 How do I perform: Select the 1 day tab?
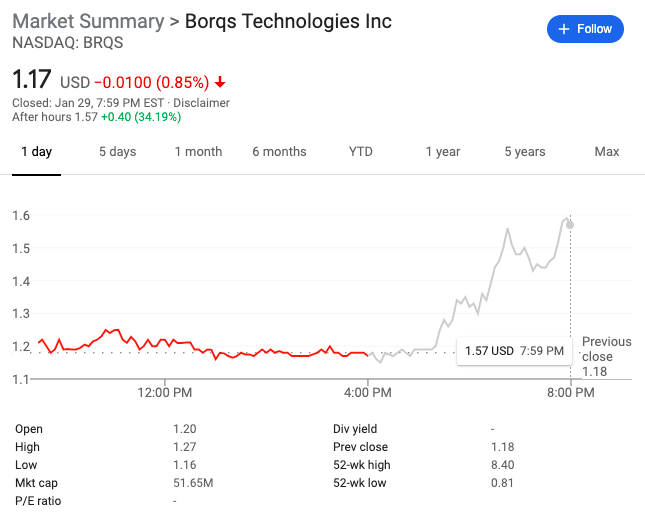pos(36,152)
